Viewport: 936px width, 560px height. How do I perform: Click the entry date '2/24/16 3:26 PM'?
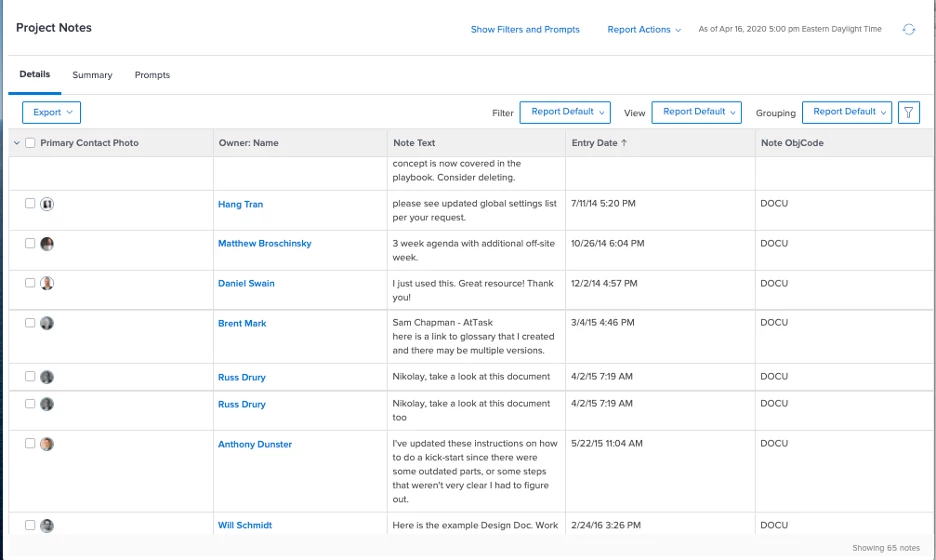point(606,525)
